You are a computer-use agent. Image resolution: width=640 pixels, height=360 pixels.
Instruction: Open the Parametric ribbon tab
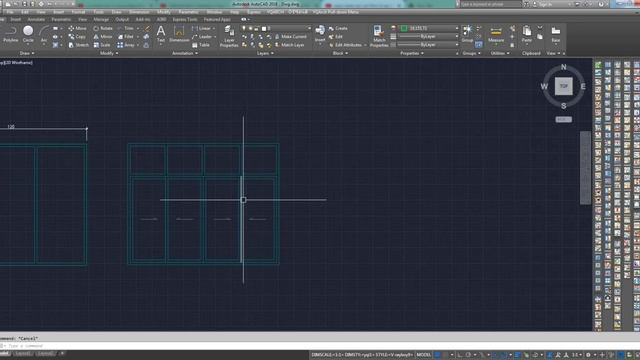pyautogui.click(x=61, y=19)
